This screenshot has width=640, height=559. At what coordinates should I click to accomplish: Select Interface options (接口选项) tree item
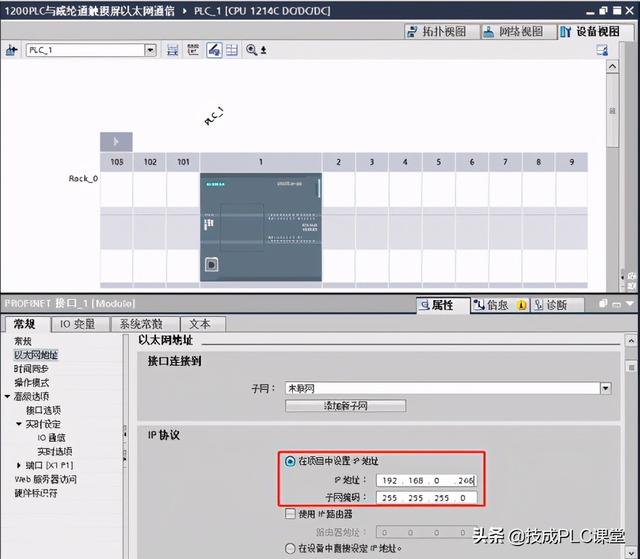[44, 410]
